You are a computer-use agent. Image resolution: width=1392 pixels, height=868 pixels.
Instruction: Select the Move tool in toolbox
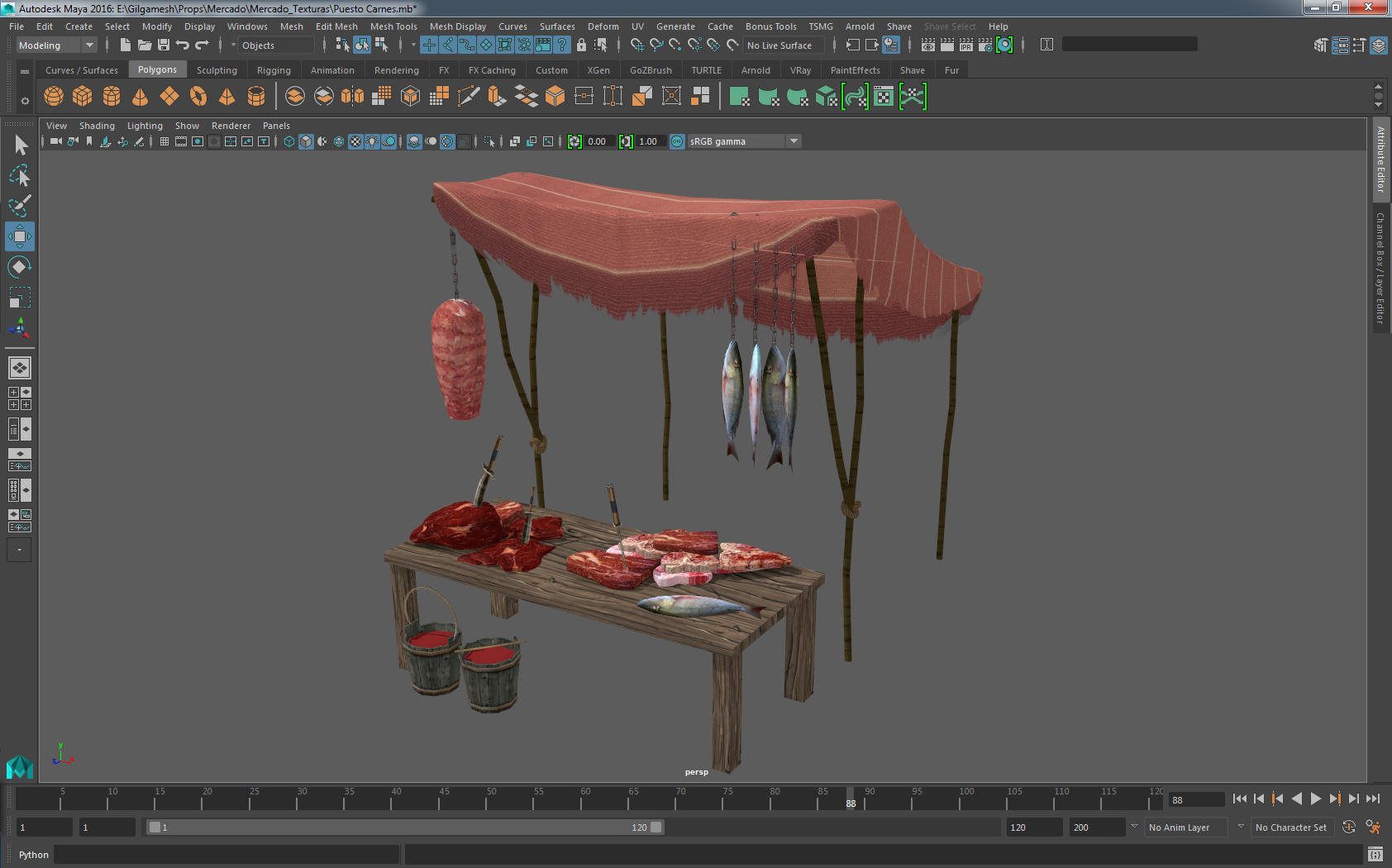pos(19,236)
